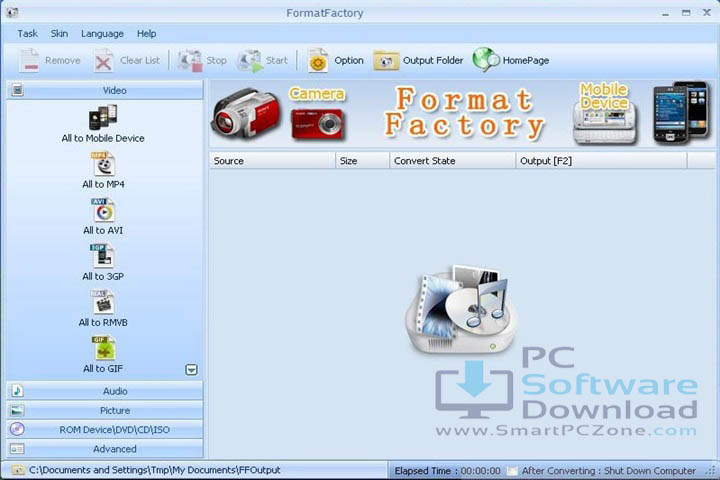The height and width of the screenshot is (480, 720).
Task: Click the Option text label
Action: tap(349, 61)
